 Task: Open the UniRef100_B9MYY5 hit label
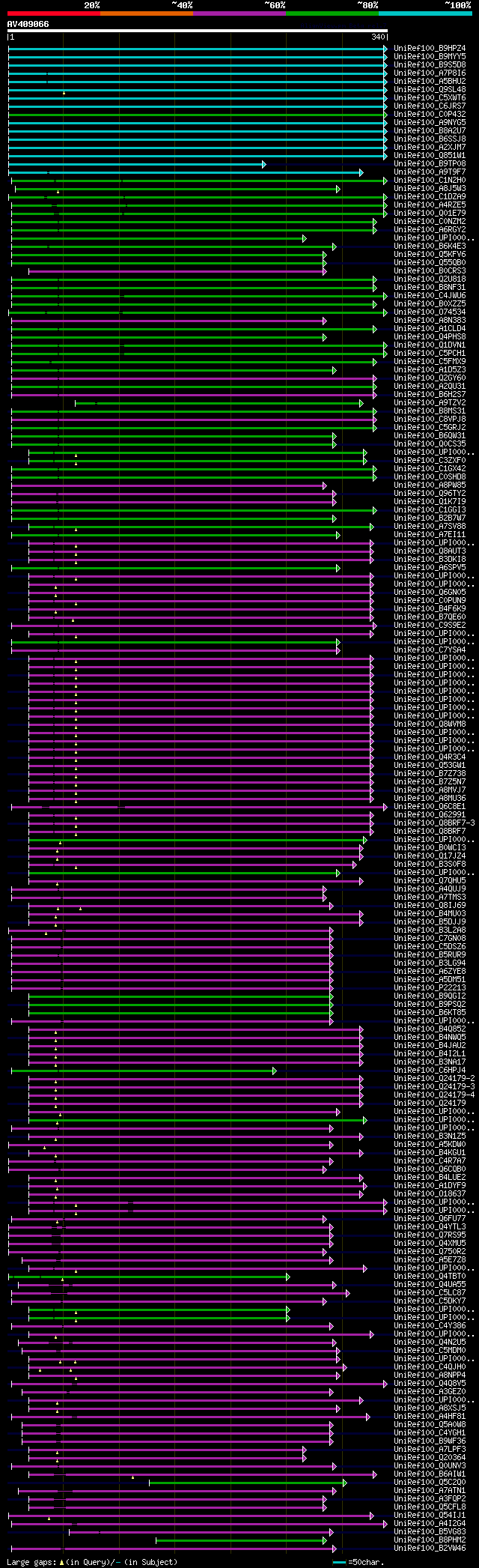(x=430, y=56)
